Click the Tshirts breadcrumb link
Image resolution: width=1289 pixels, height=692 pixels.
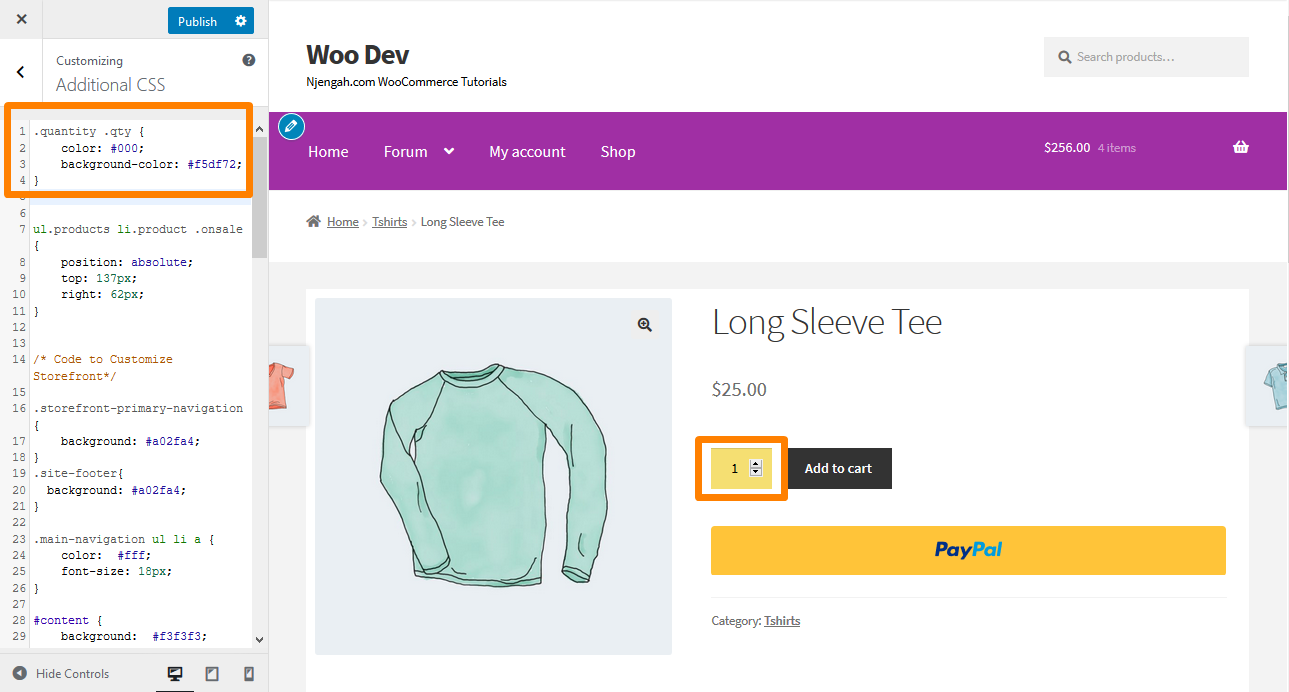click(x=390, y=222)
